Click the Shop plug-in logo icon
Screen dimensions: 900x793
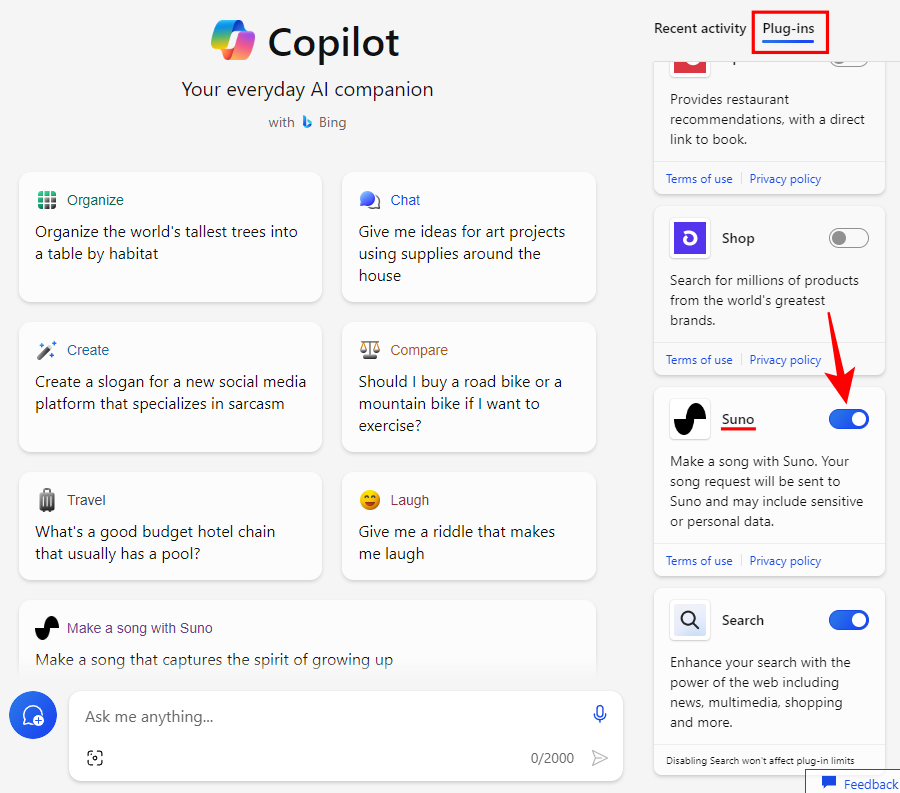(x=690, y=238)
